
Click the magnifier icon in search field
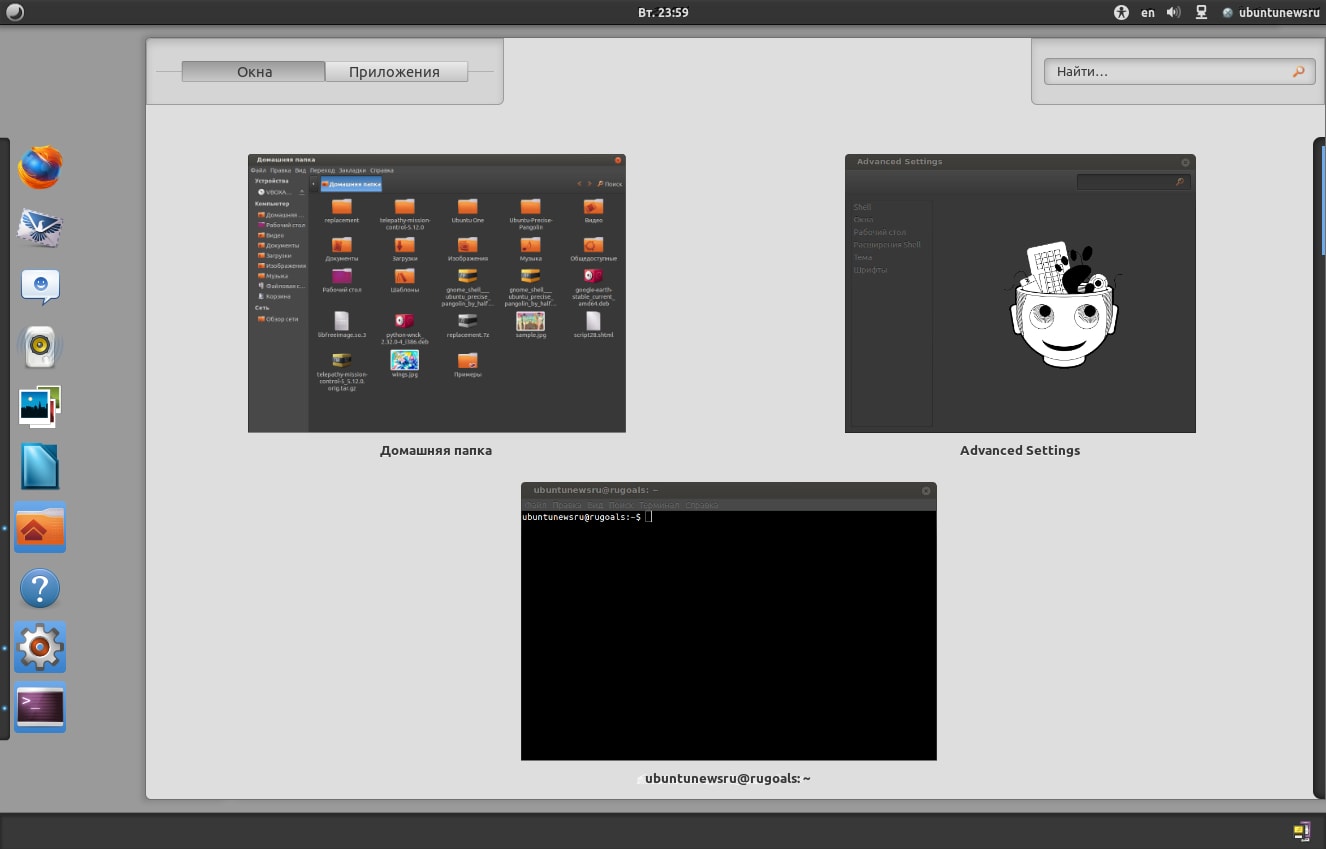(x=1298, y=72)
